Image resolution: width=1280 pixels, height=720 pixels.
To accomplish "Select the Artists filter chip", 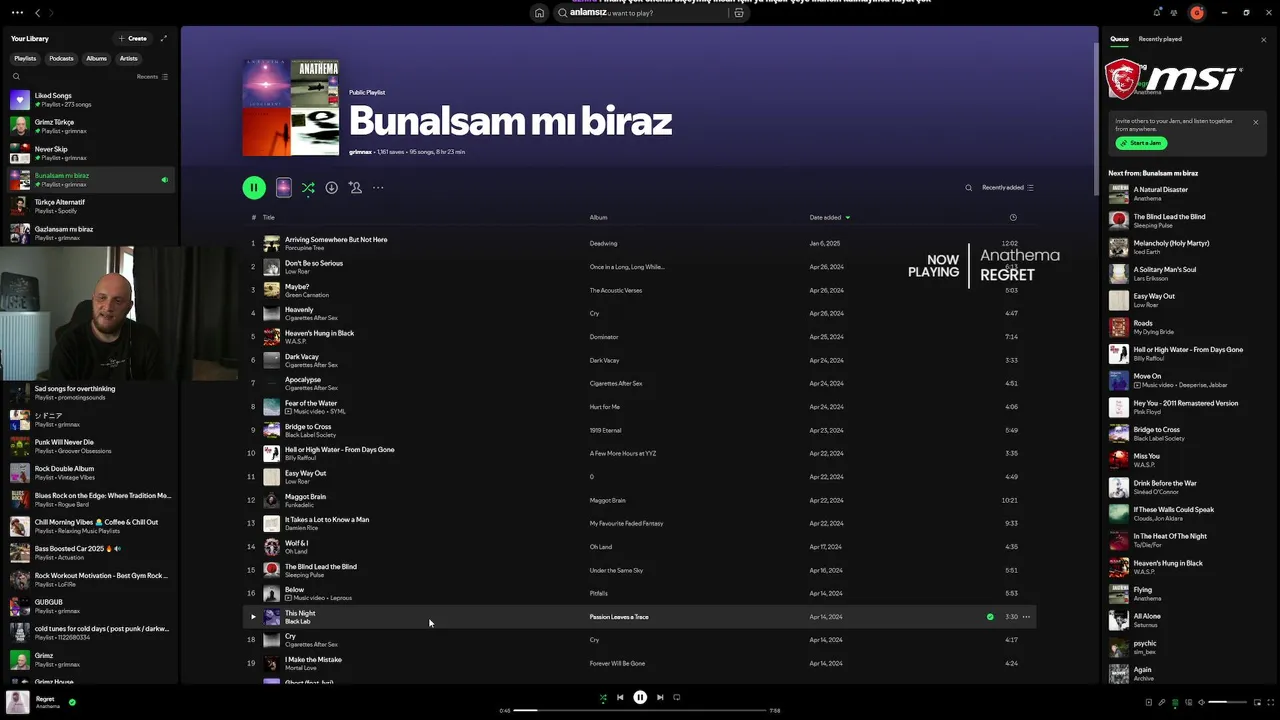I will click(129, 58).
